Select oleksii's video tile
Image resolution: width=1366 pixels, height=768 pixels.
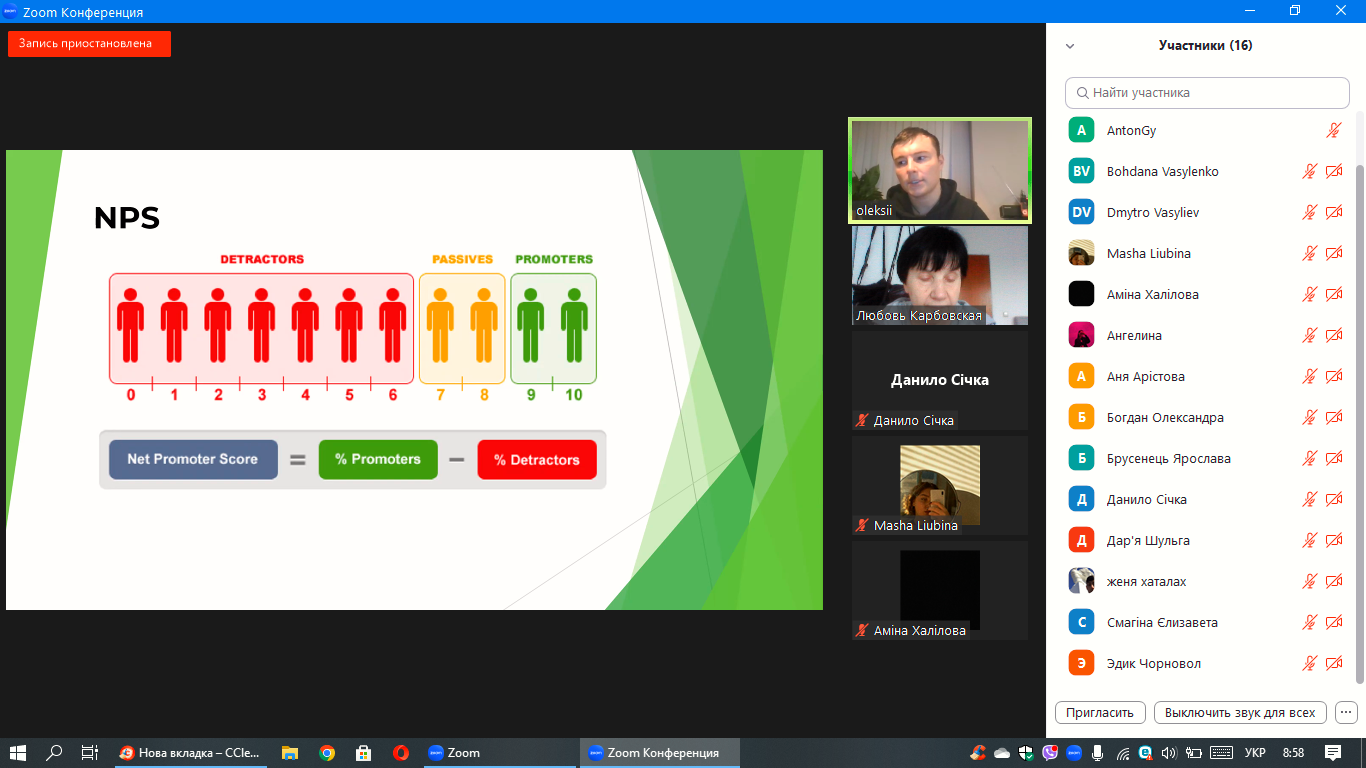pos(940,170)
